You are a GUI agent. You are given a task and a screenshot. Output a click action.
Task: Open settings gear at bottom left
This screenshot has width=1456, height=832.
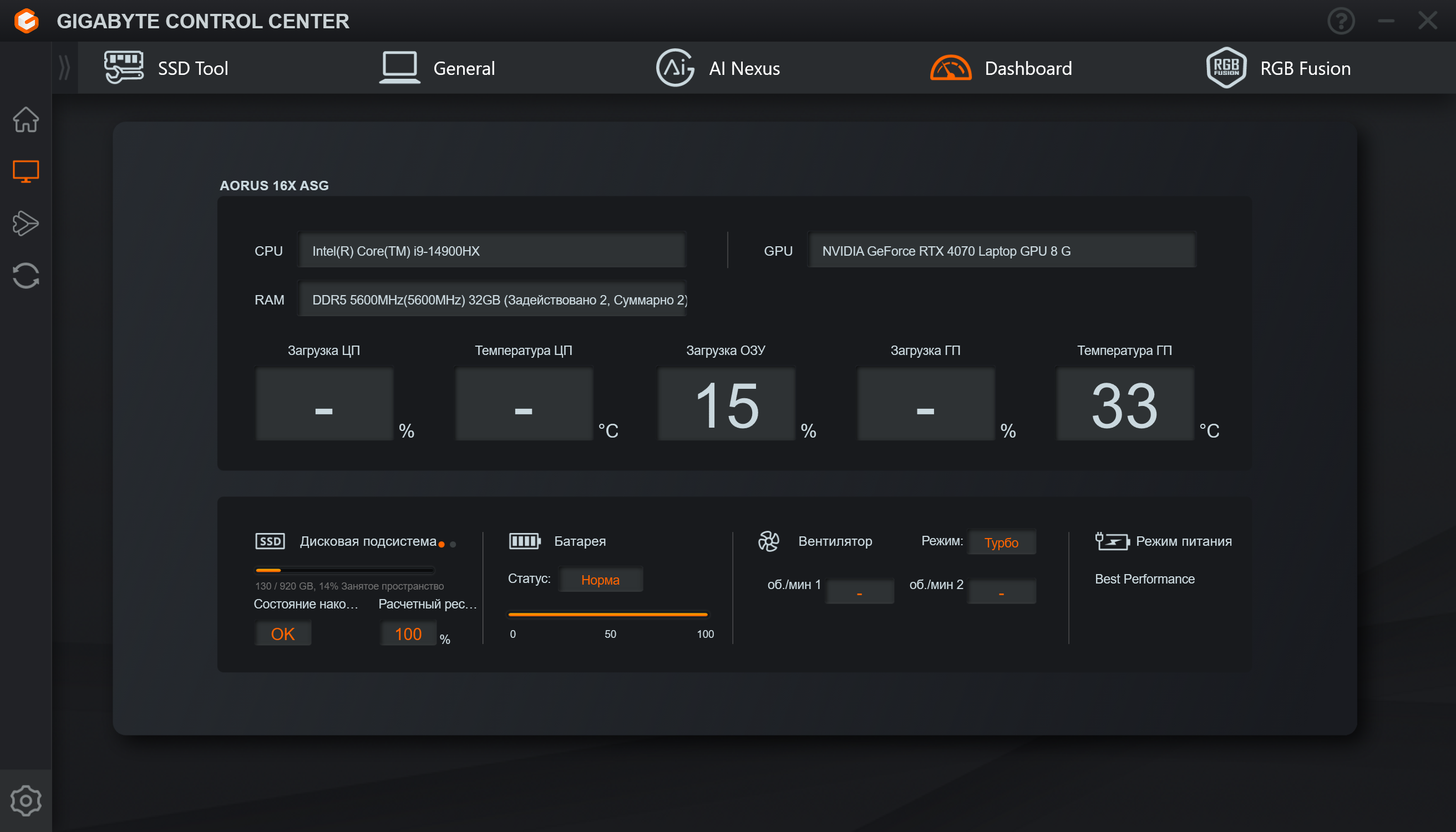click(x=26, y=800)
